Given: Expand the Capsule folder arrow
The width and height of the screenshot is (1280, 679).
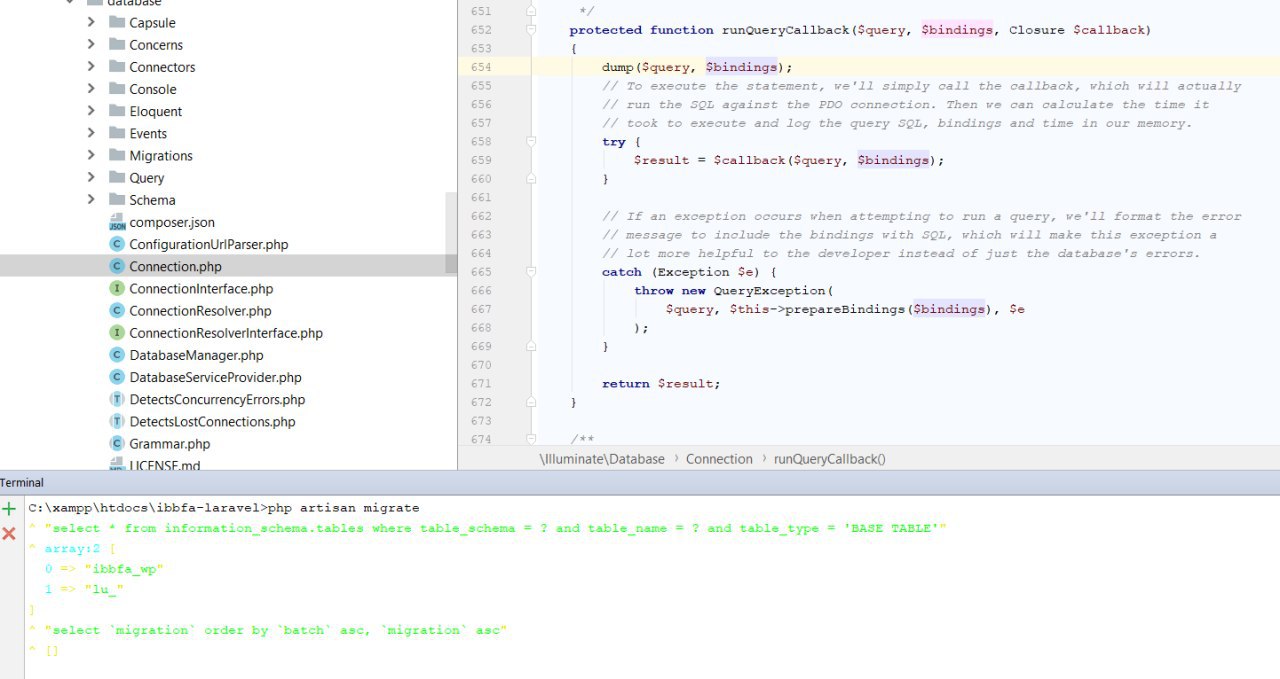Looking at the screenshot, I should pos(91,22).
